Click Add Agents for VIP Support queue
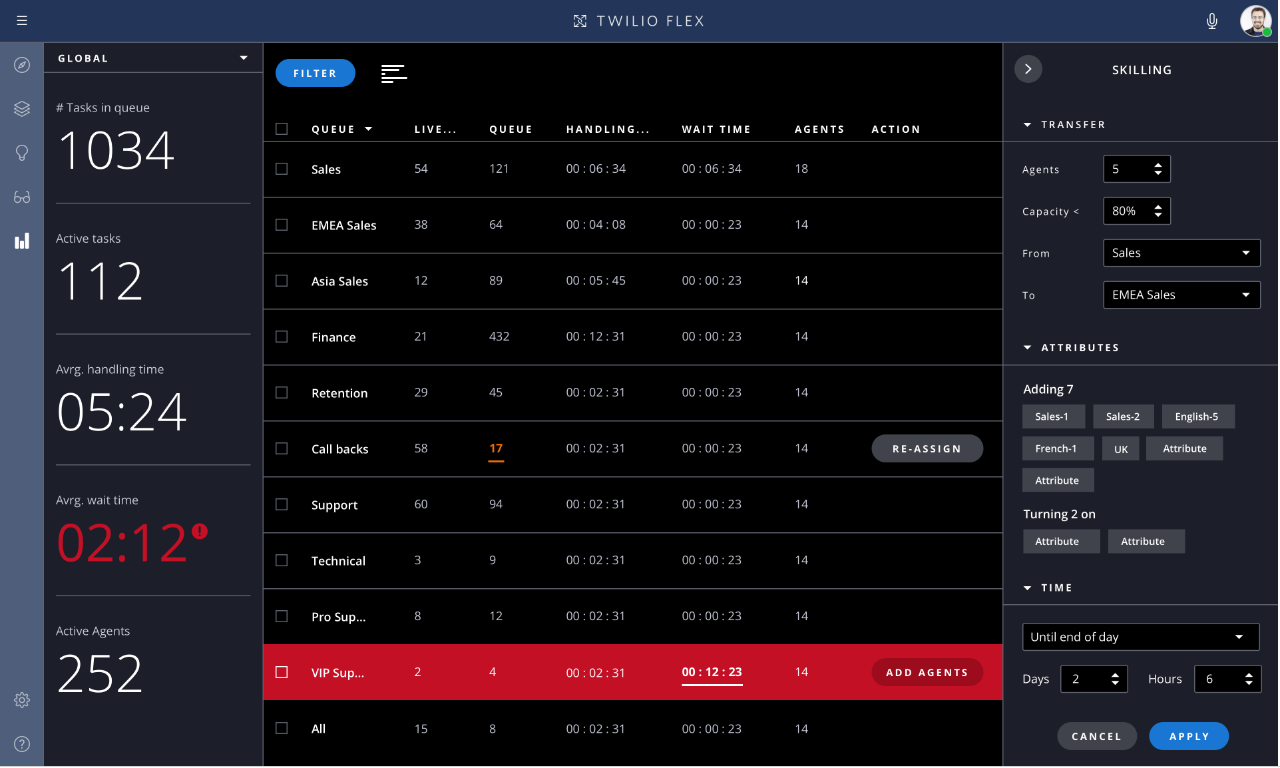The height and width of the screenshot is (768, 1280). (x=927, y=672)
